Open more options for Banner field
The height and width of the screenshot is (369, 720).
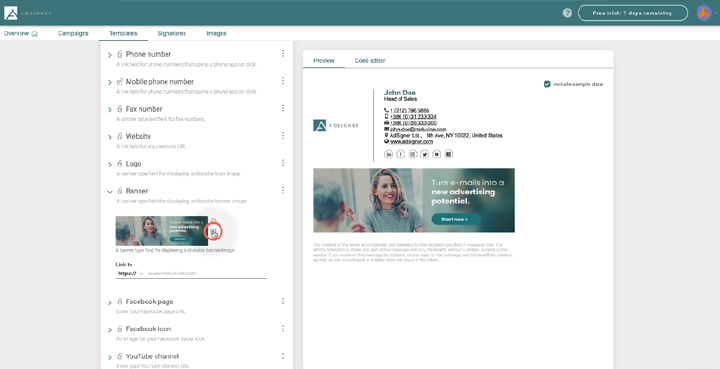283,190
